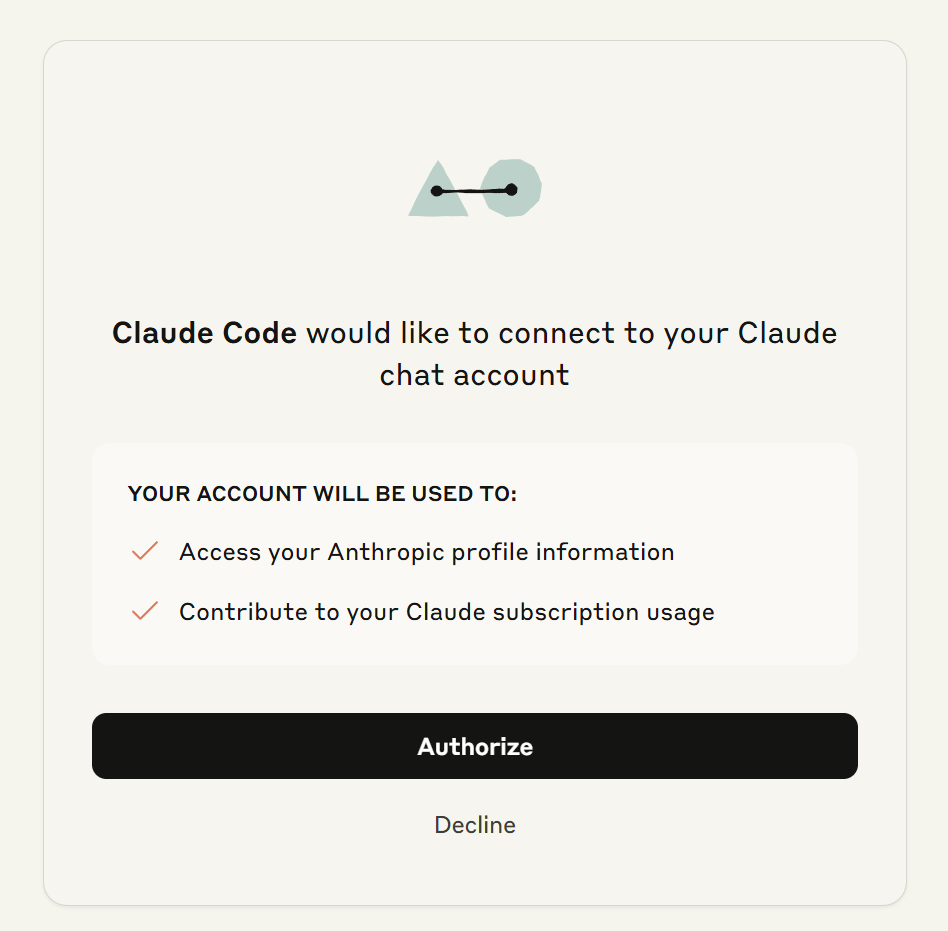This screenshot has height=931, width=948.
Task: Click the word 'subscription' in the second permission
Action: (566, 612)
